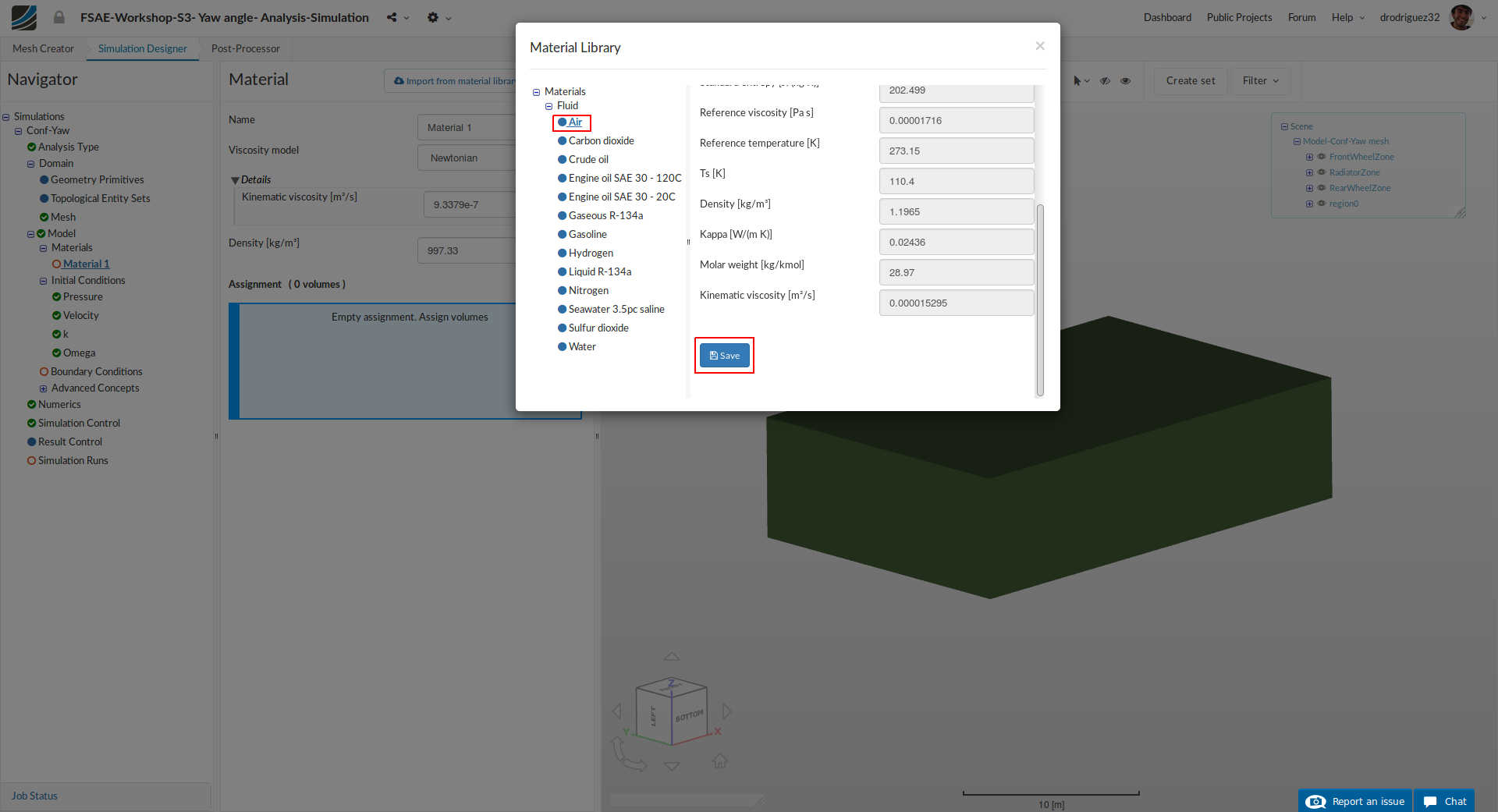Close the Material Library dialog
The image size is (1498, 812).
(1039, 46)
